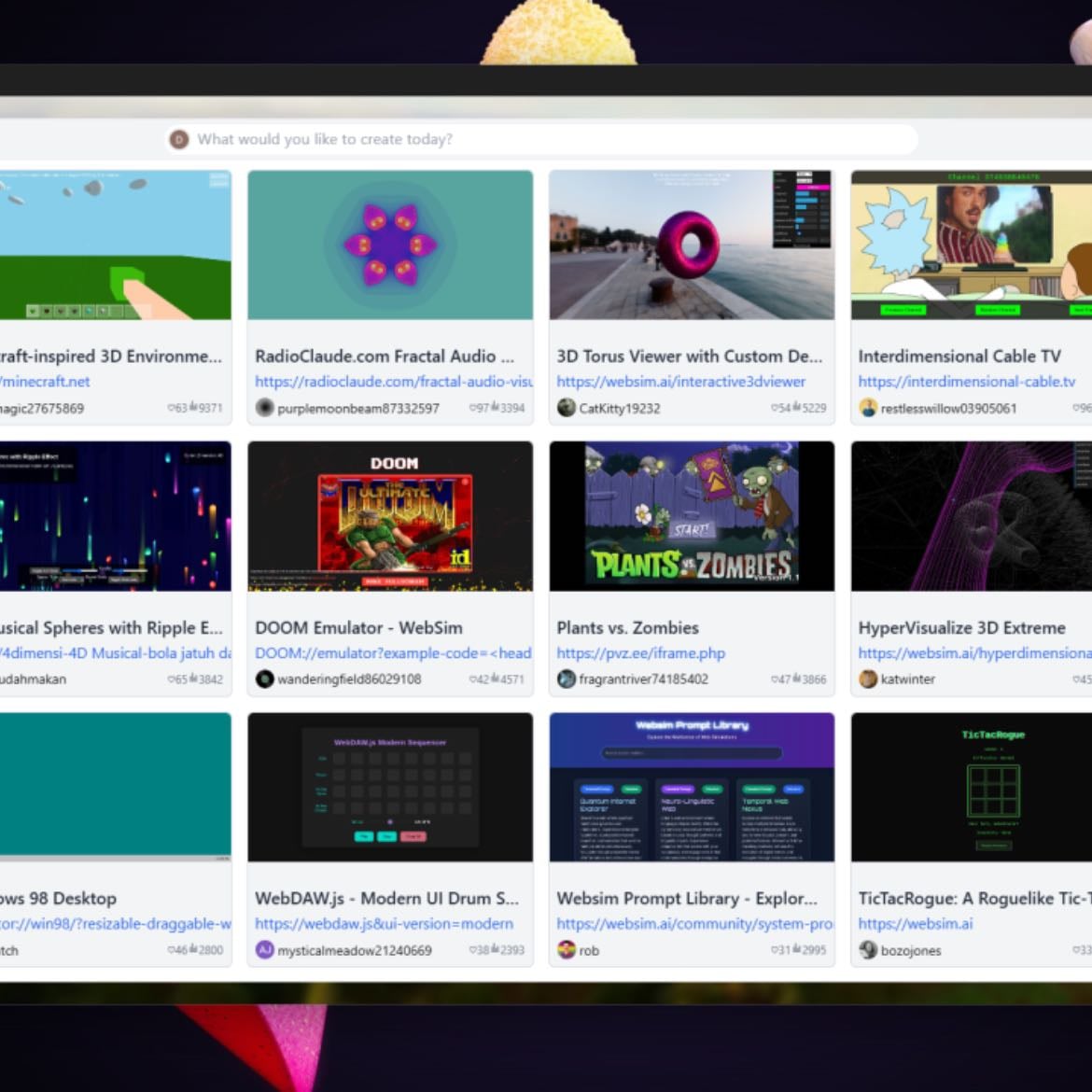Click the TicTacRogue: A Roguelike title
1092x1092 pixels.
(x=975, y=899)
